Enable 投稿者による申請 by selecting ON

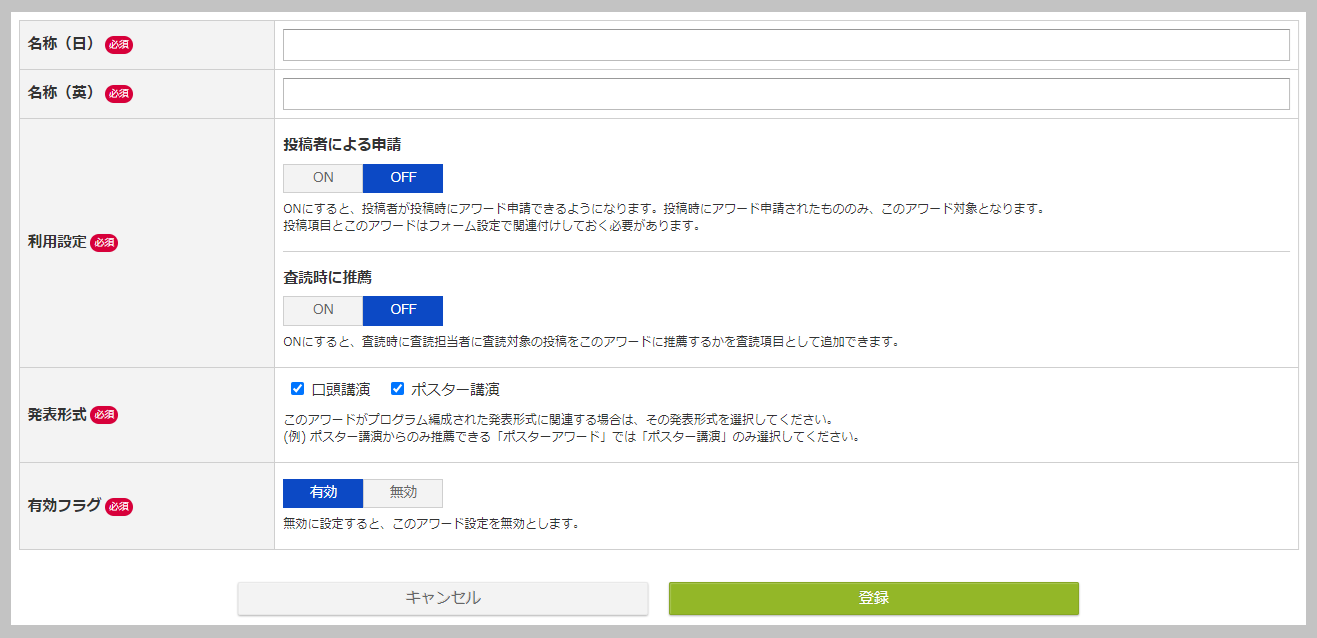[322, 176]
